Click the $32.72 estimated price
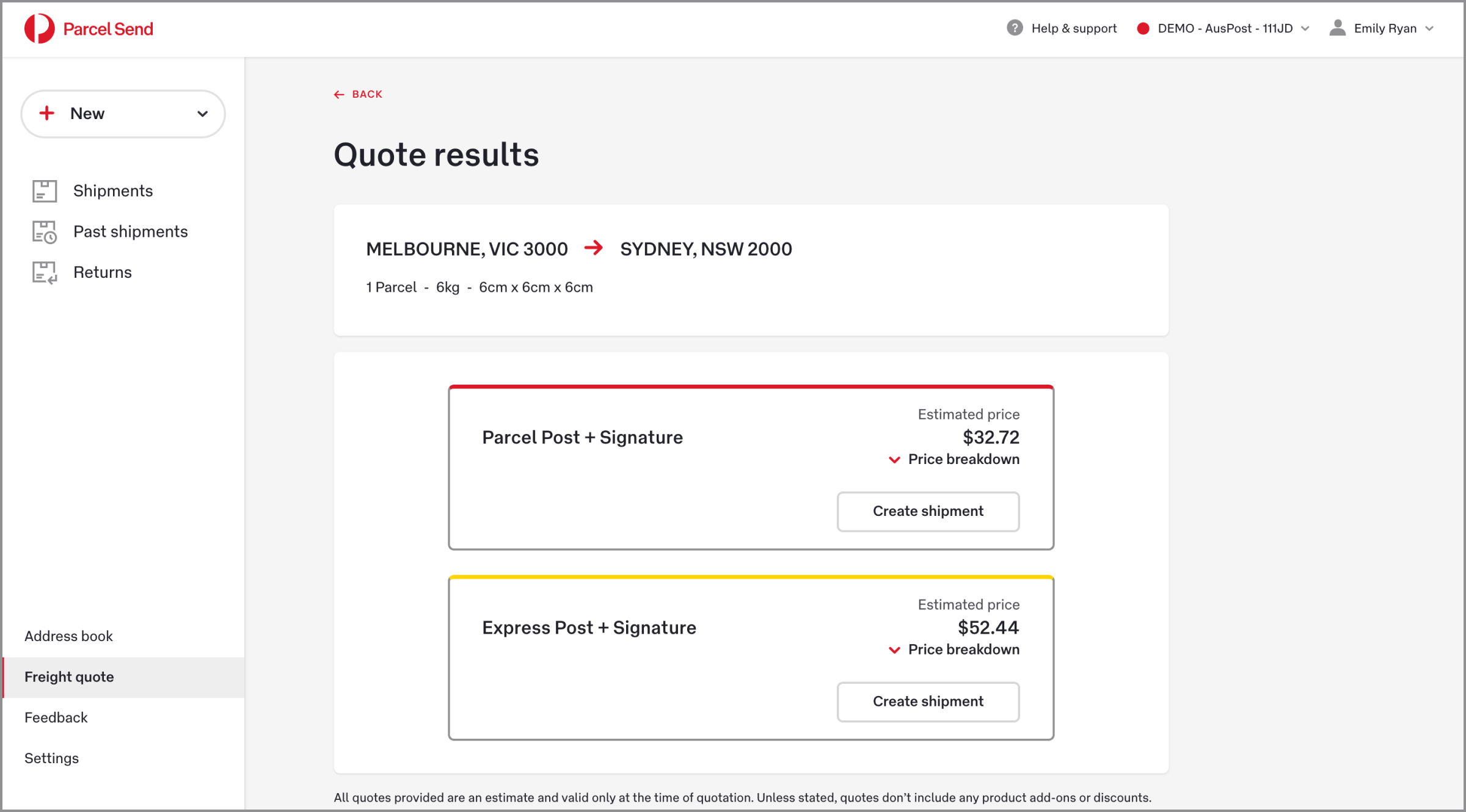The width and height of the screenshot is (1466, 812). coord(991,437)
